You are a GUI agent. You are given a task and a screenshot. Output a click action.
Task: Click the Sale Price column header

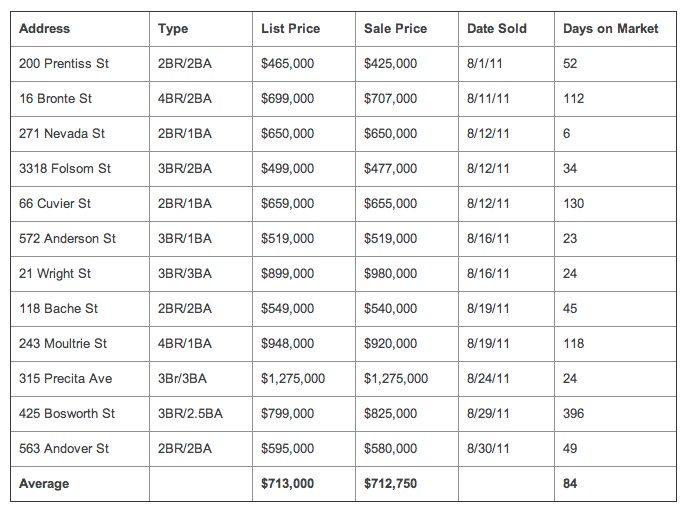(x=393, y=29)
